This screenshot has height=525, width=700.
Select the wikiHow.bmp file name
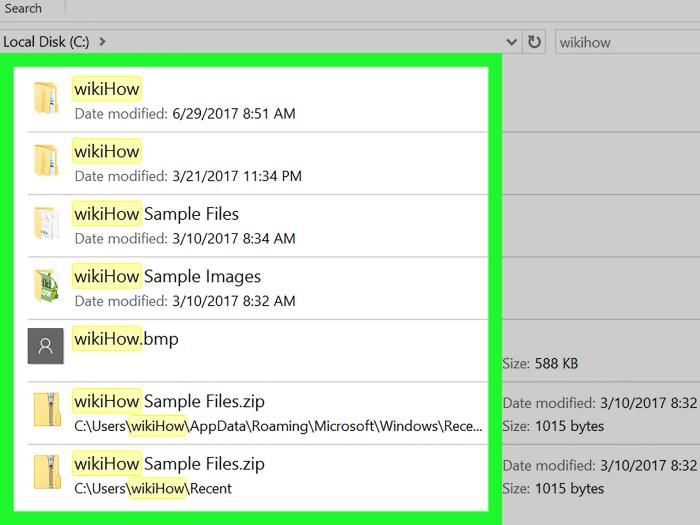pyautogui.click(x=126, y=339)
